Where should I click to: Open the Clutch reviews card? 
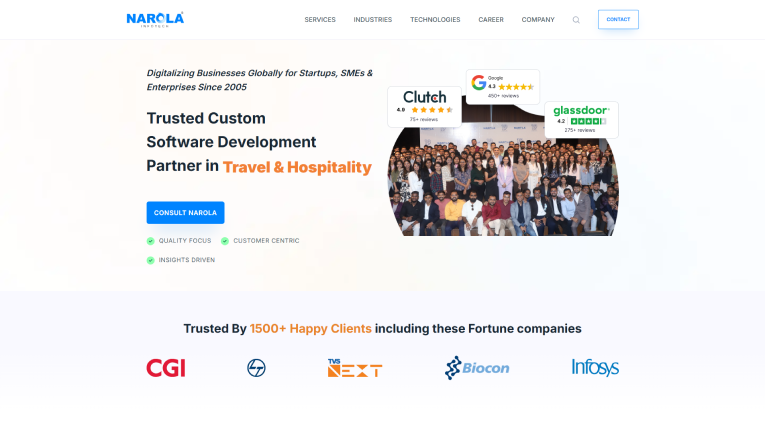click(424, 107)
